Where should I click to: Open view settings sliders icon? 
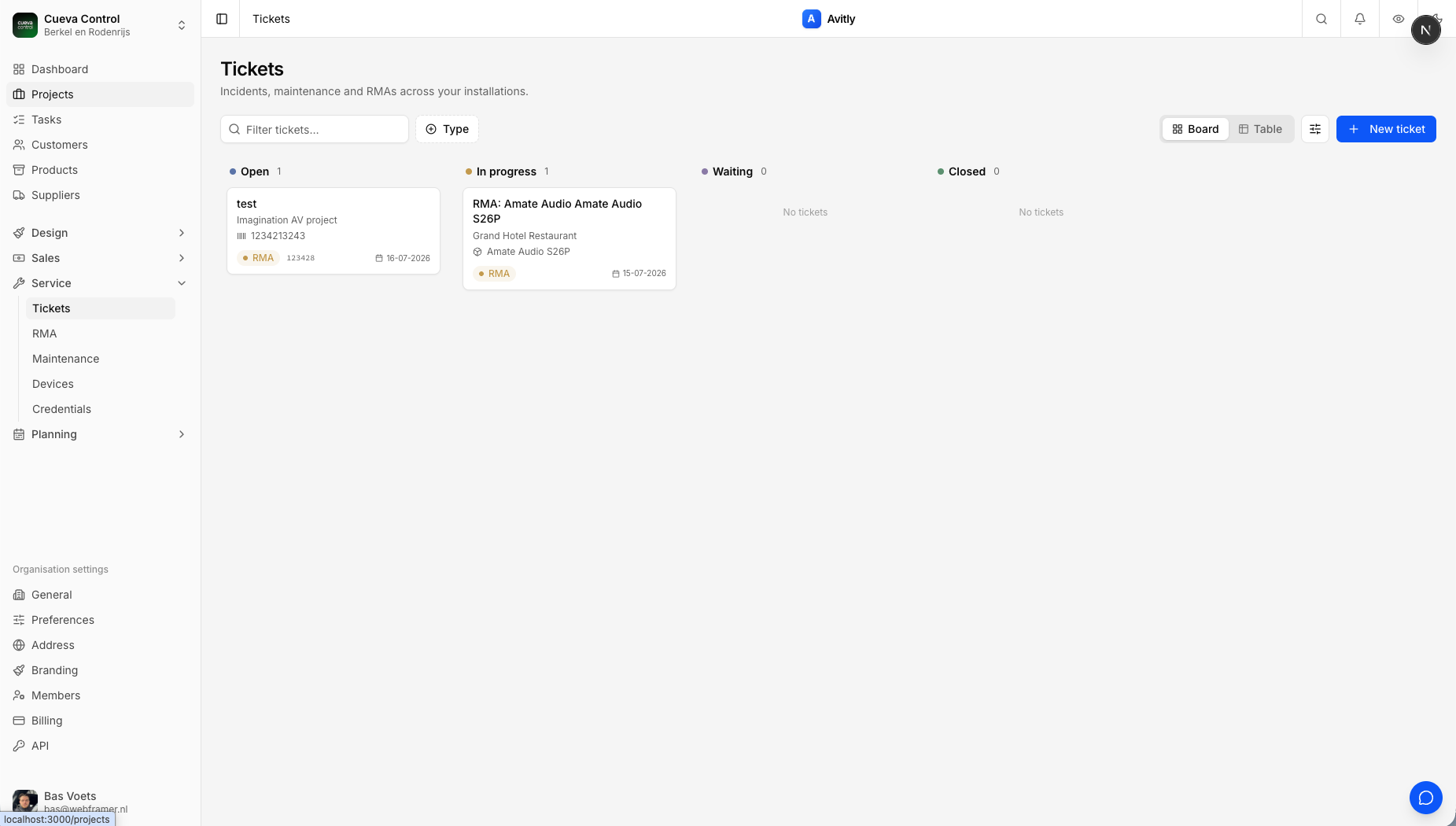pos(1315,129)
